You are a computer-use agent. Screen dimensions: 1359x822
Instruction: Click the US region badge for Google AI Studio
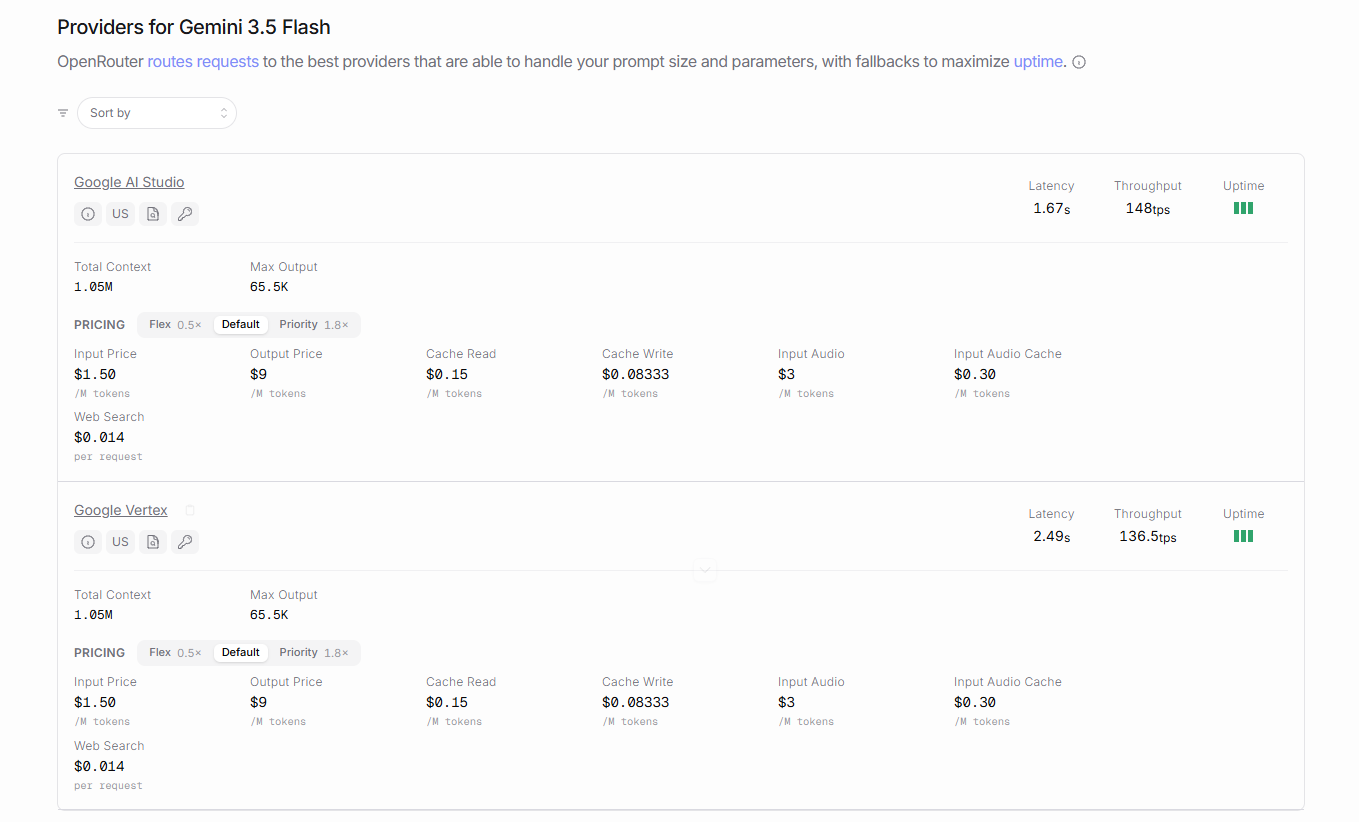tap(120, 214)
